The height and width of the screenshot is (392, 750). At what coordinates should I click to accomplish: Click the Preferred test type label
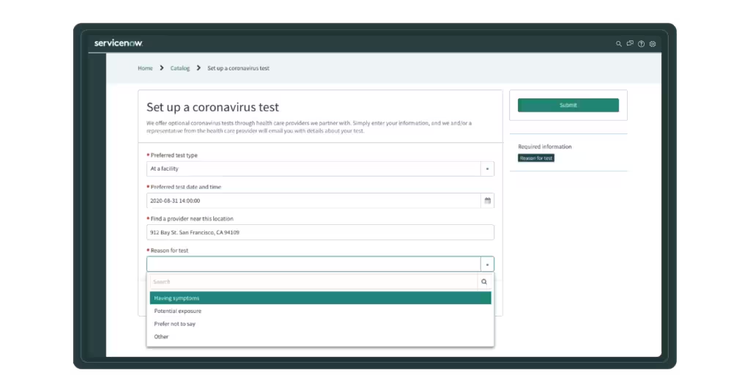[x=174, y=155]
